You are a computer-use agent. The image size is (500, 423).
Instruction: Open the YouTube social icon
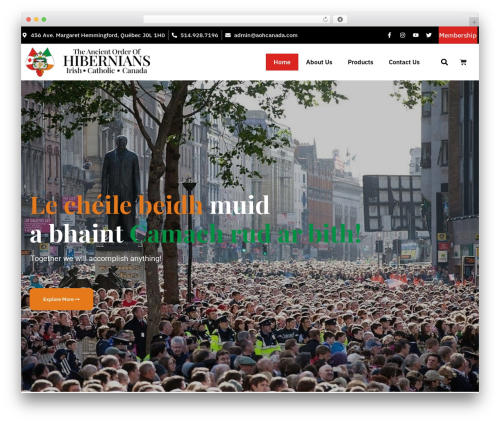click(x=415, y=35)
